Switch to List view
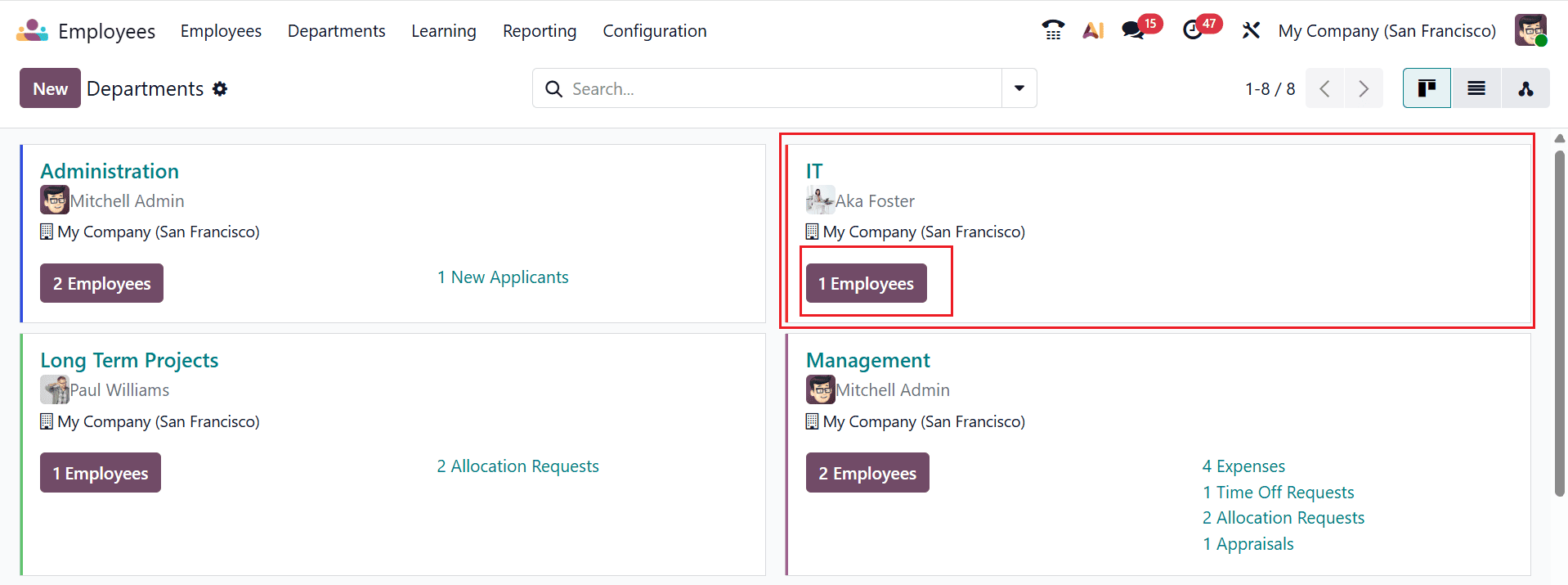 click(1476, 88)
